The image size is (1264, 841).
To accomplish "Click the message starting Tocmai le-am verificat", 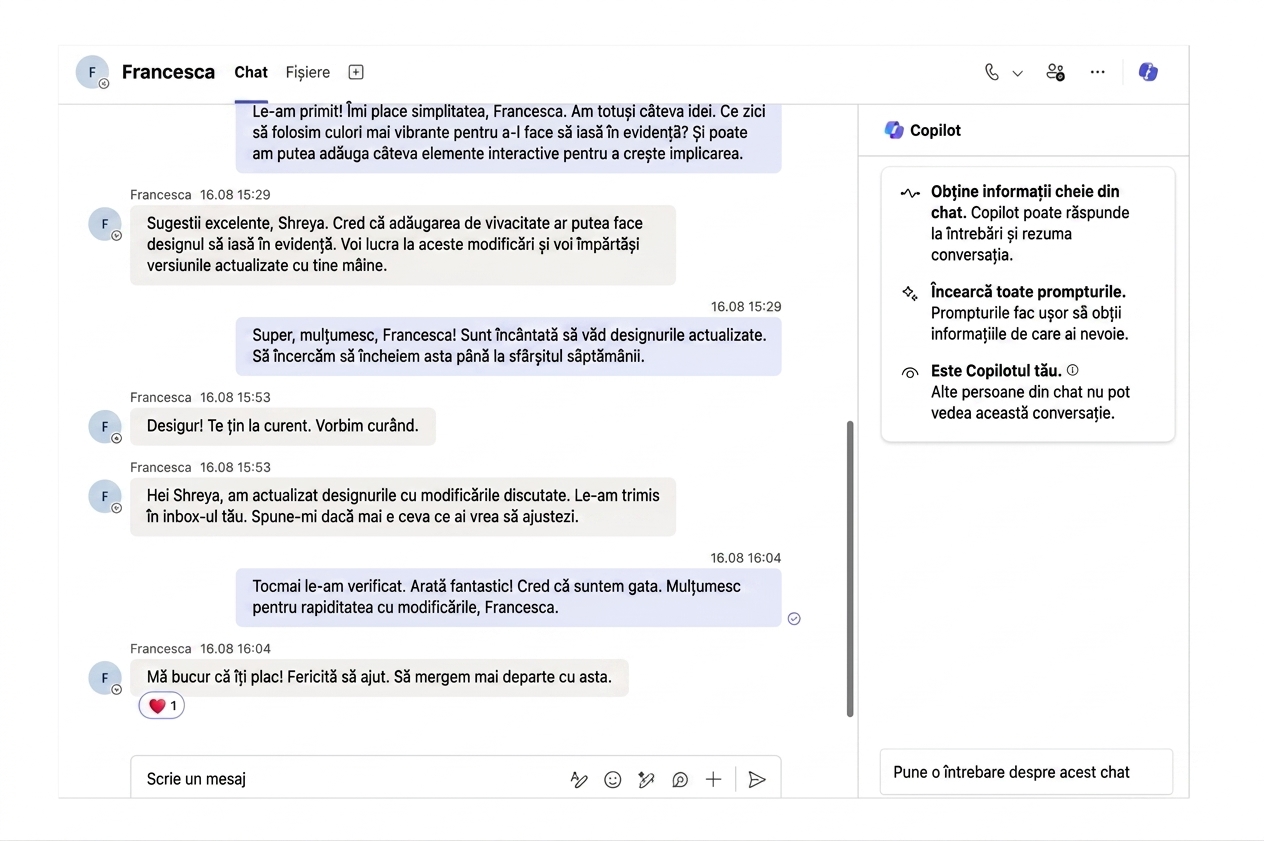I will tap(508, 597).
